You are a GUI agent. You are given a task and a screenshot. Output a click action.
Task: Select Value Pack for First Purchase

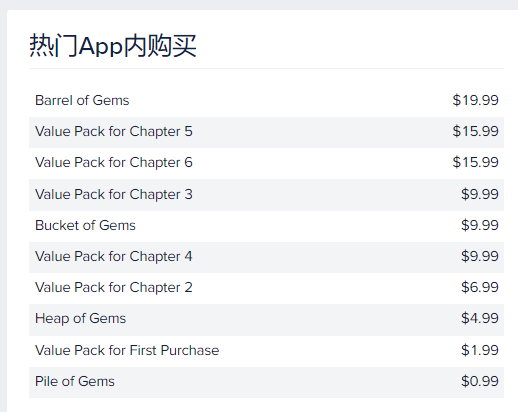pyautogui.click(x=266, y=351)
